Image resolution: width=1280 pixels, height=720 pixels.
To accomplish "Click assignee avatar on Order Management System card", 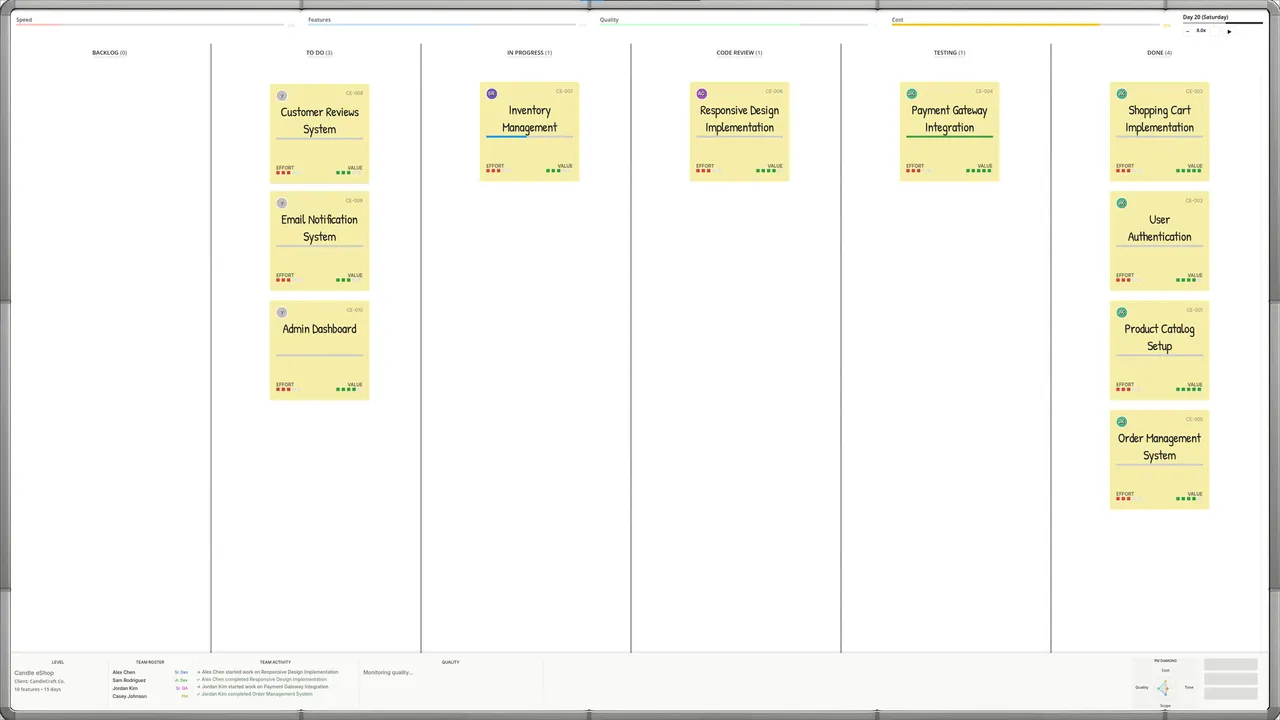I will [1121, 422].
